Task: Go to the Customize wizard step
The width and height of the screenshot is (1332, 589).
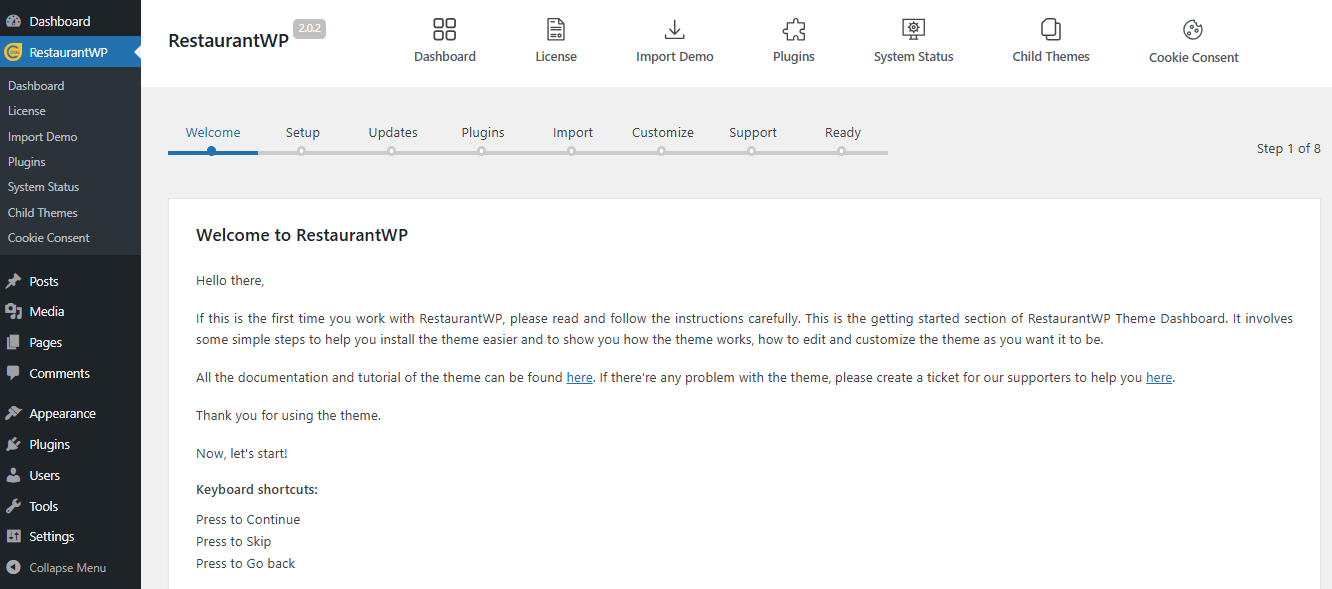Action: [x=663, y=132]
